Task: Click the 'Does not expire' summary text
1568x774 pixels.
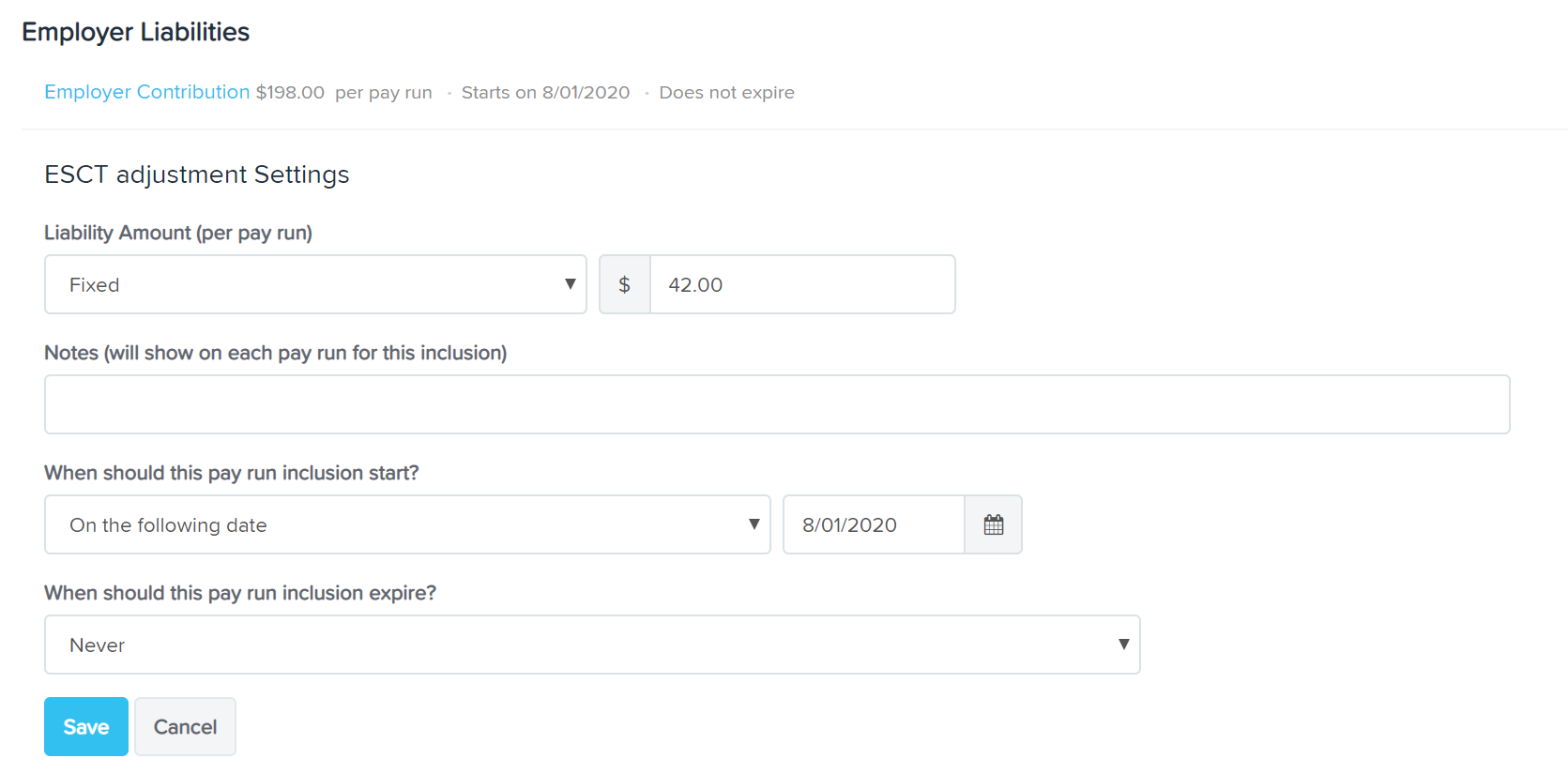Action: (726, 93)
